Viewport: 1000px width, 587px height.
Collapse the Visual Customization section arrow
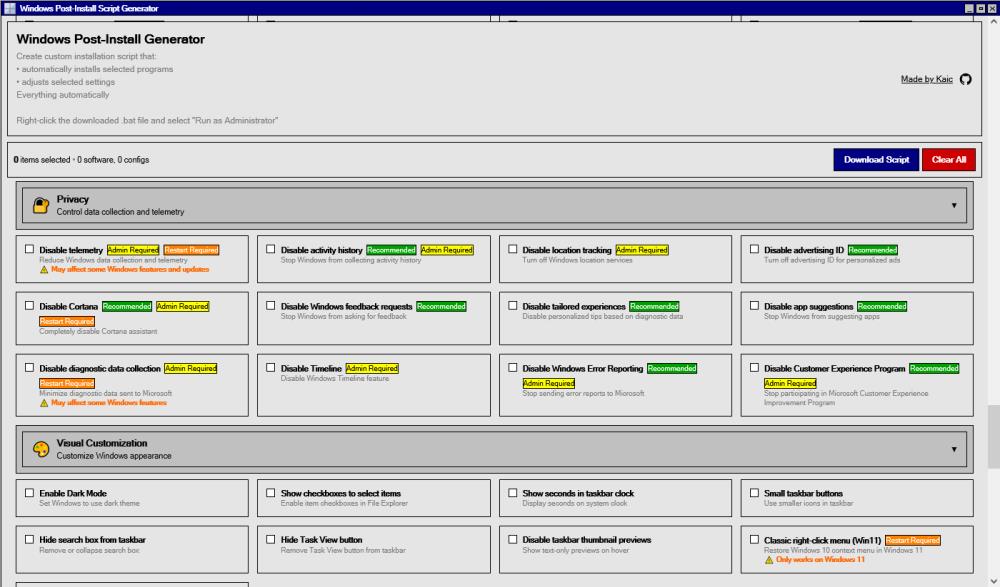point(954,449)
